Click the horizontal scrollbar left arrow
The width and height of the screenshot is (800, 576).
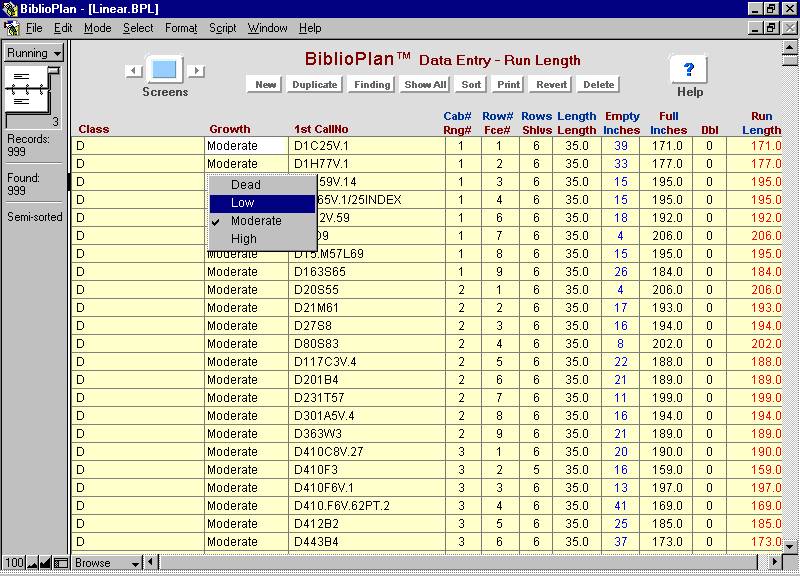tap(150, 563)
